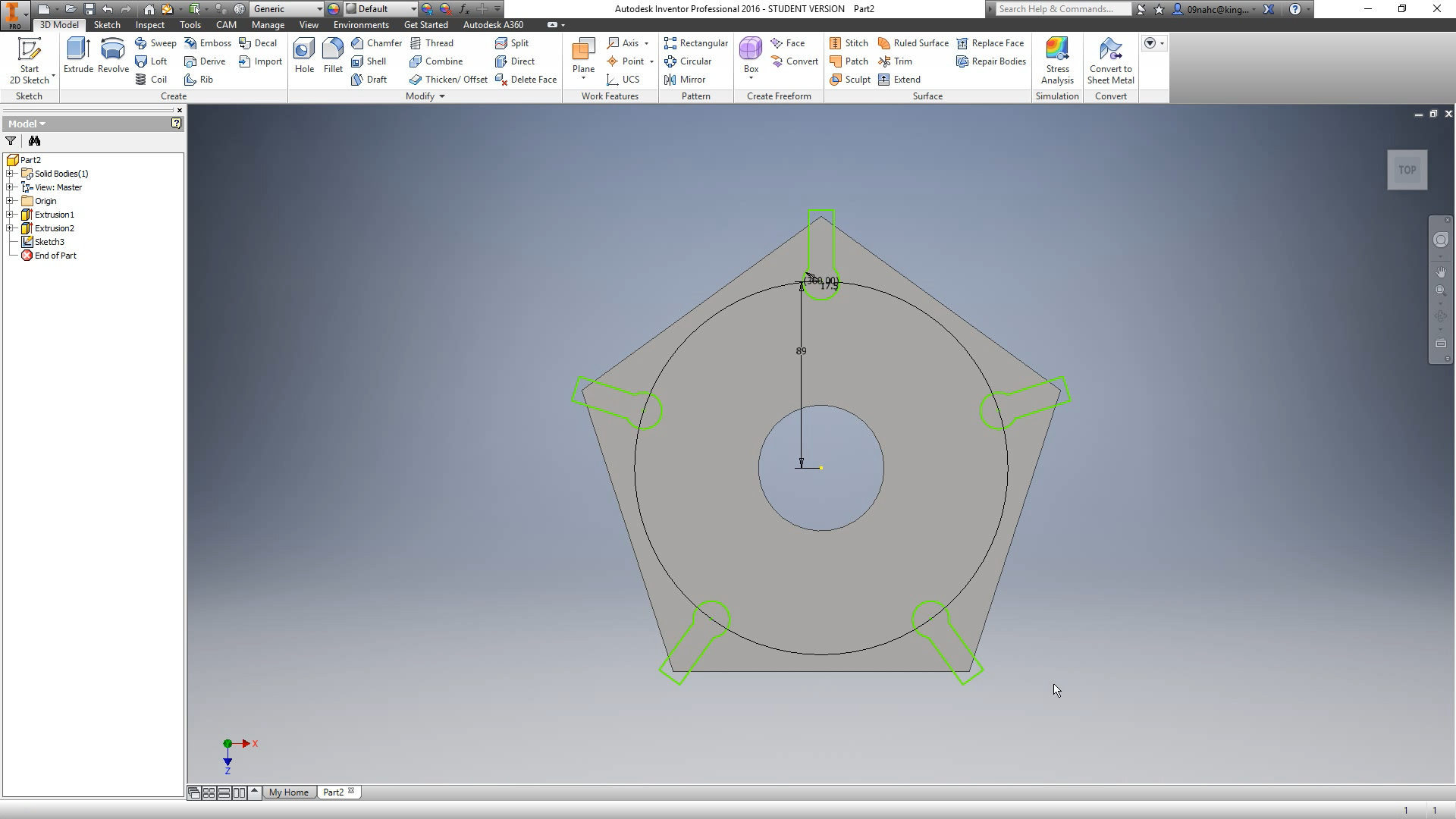Click the Delete Face tool
1456x819 pixels.
[526, 80]
